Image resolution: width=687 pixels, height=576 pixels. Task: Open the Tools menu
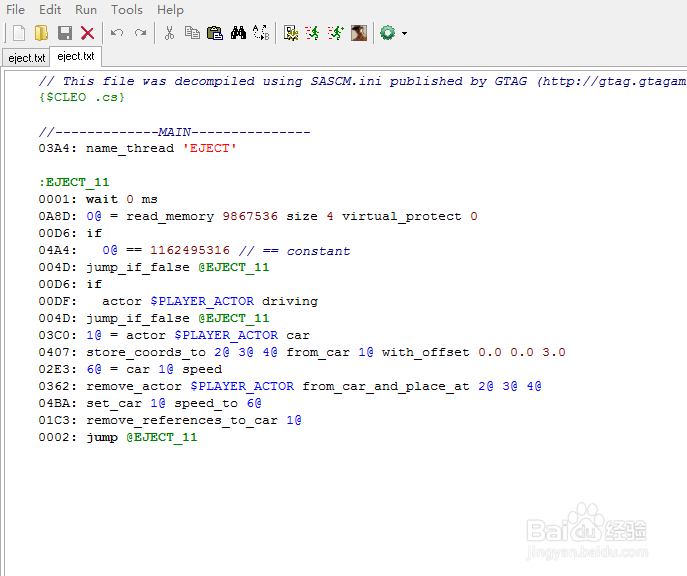(x=127, y=10)
